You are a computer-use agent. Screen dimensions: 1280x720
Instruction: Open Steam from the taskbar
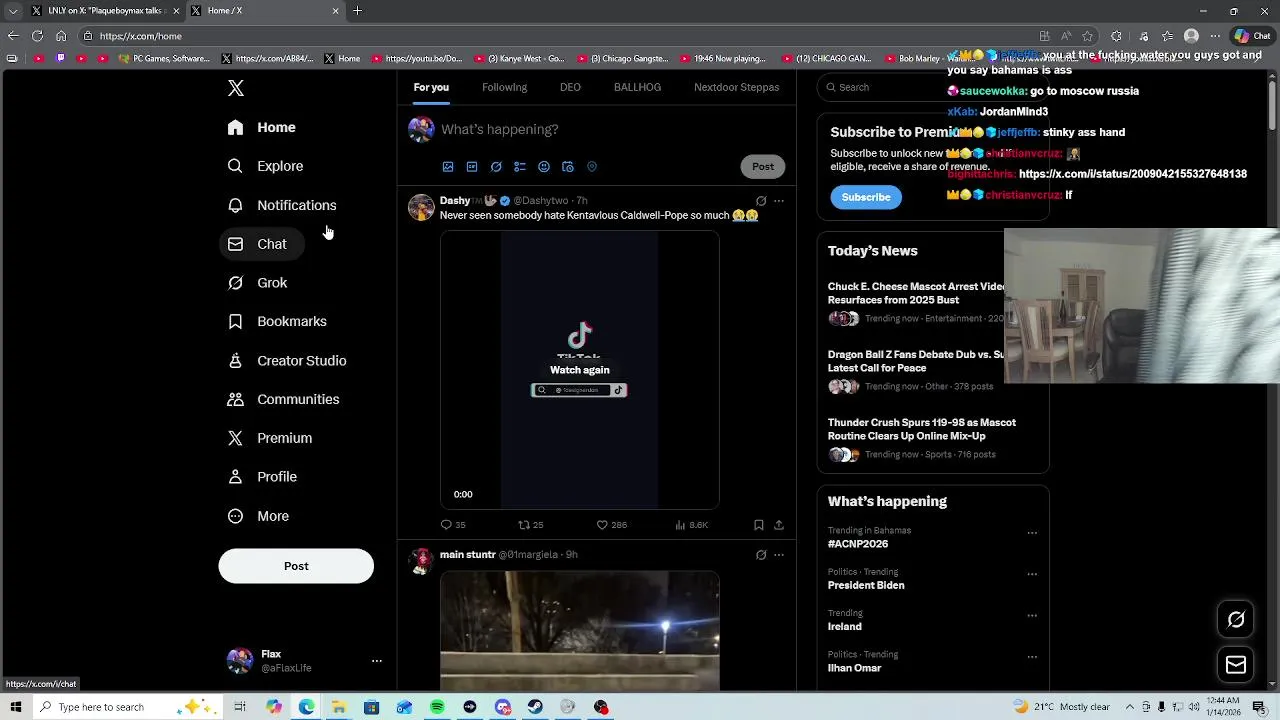click(x=535, y=707)
